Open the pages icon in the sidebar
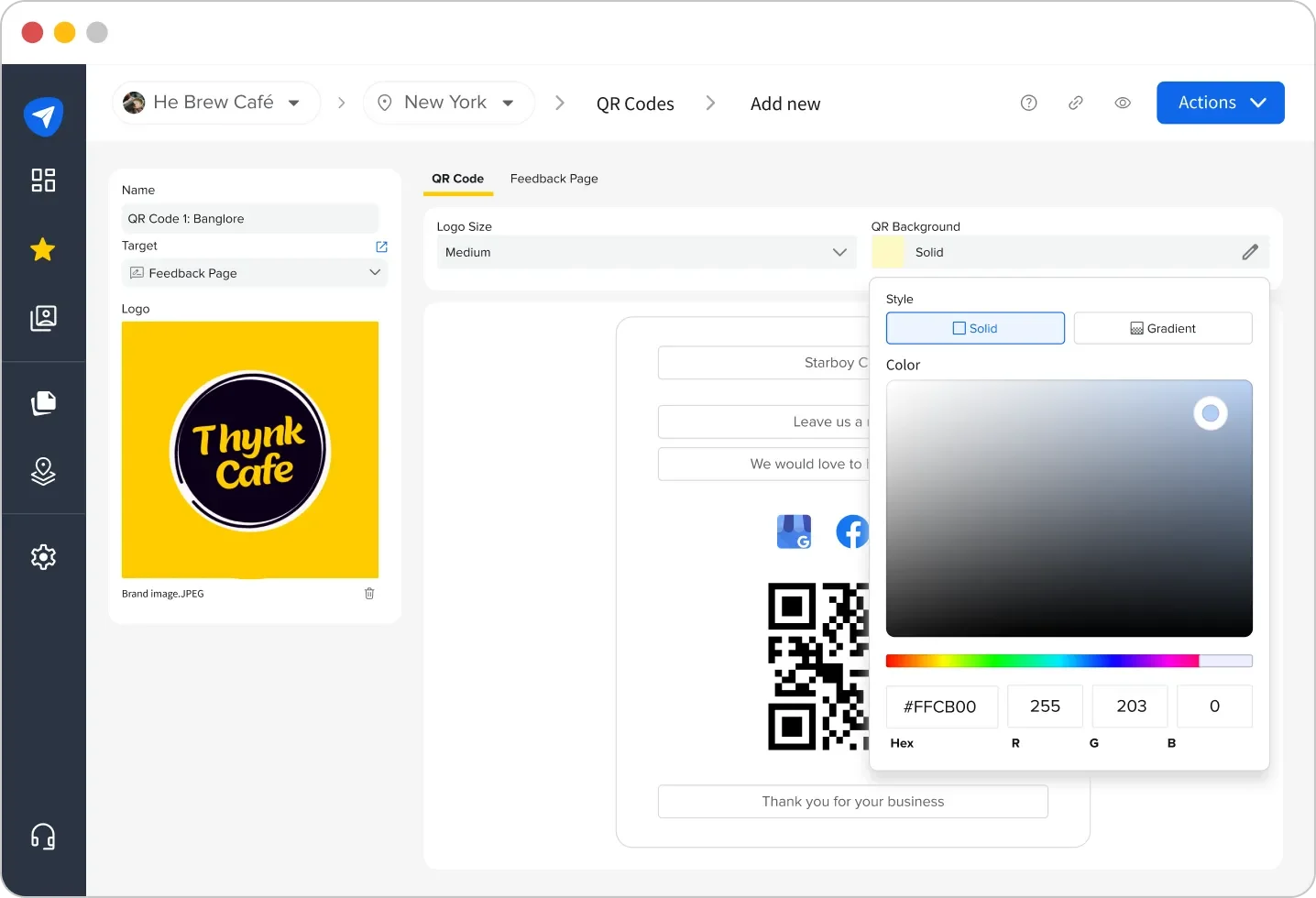 [43, 403]
